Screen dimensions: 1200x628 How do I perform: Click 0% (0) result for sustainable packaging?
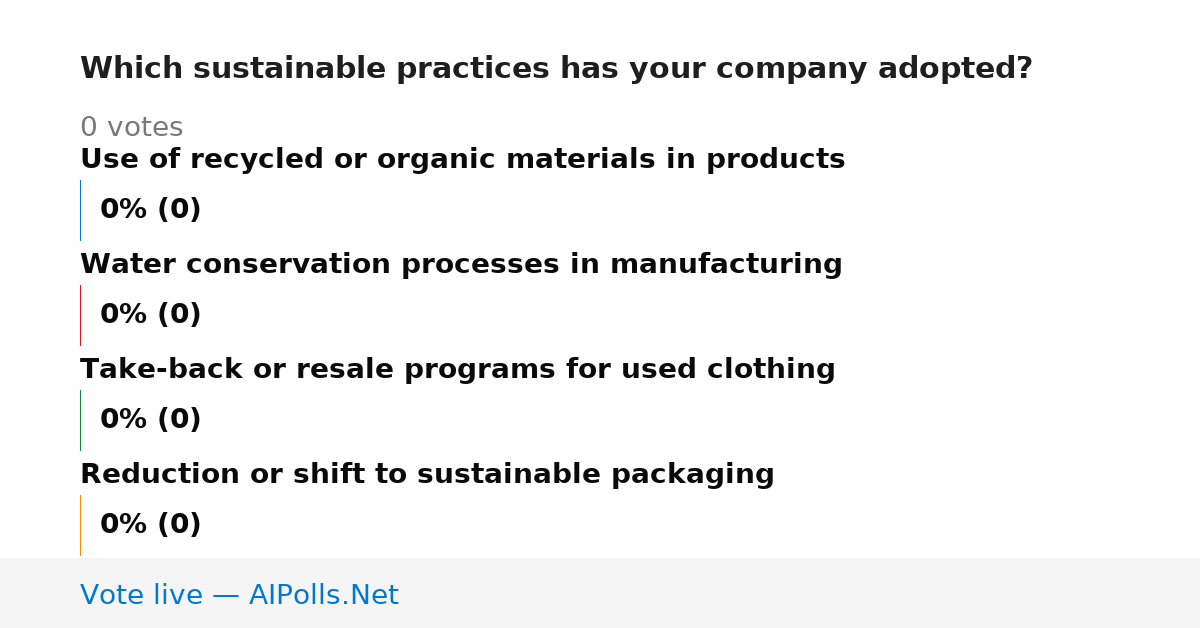[150, 525]
